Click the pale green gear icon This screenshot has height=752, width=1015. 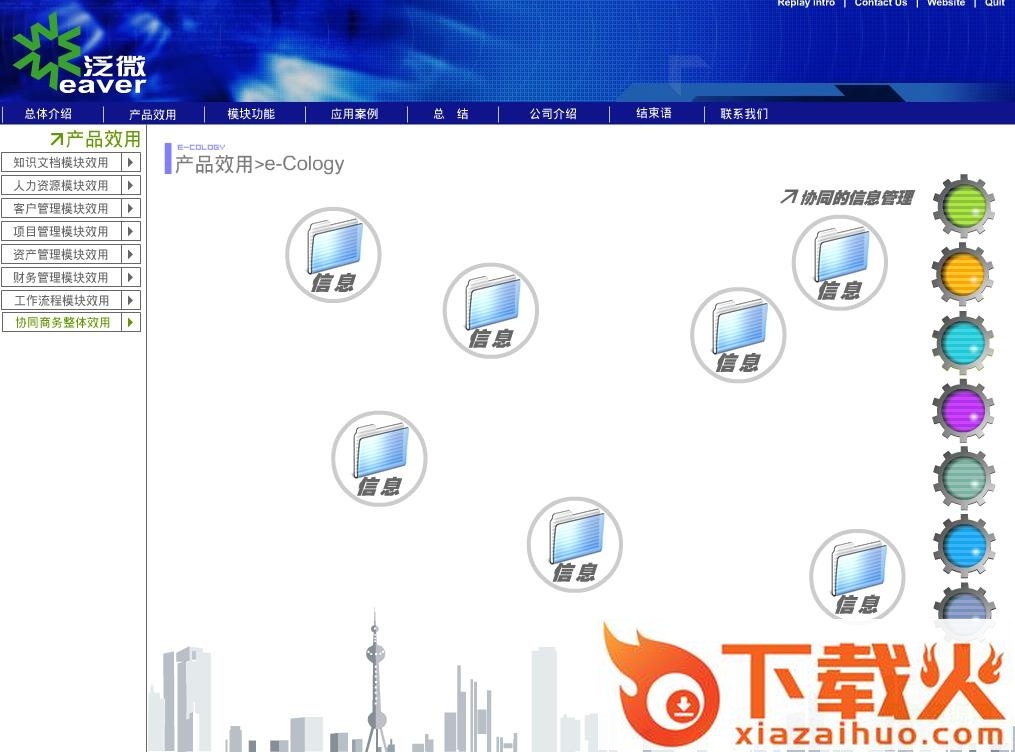(961, 478)
